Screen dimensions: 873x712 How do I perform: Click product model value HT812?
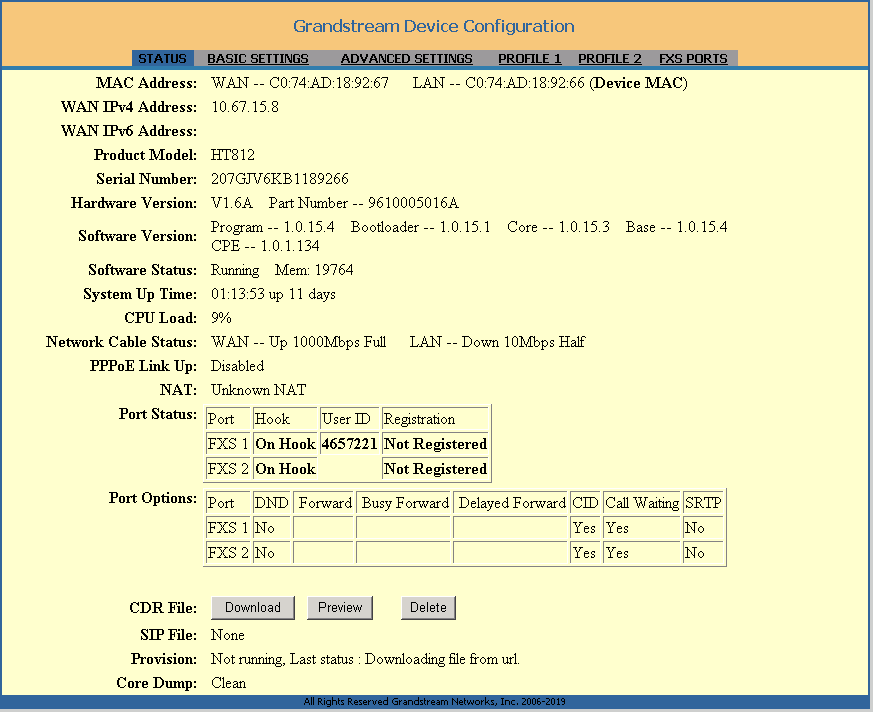click(x=233, y=155)
